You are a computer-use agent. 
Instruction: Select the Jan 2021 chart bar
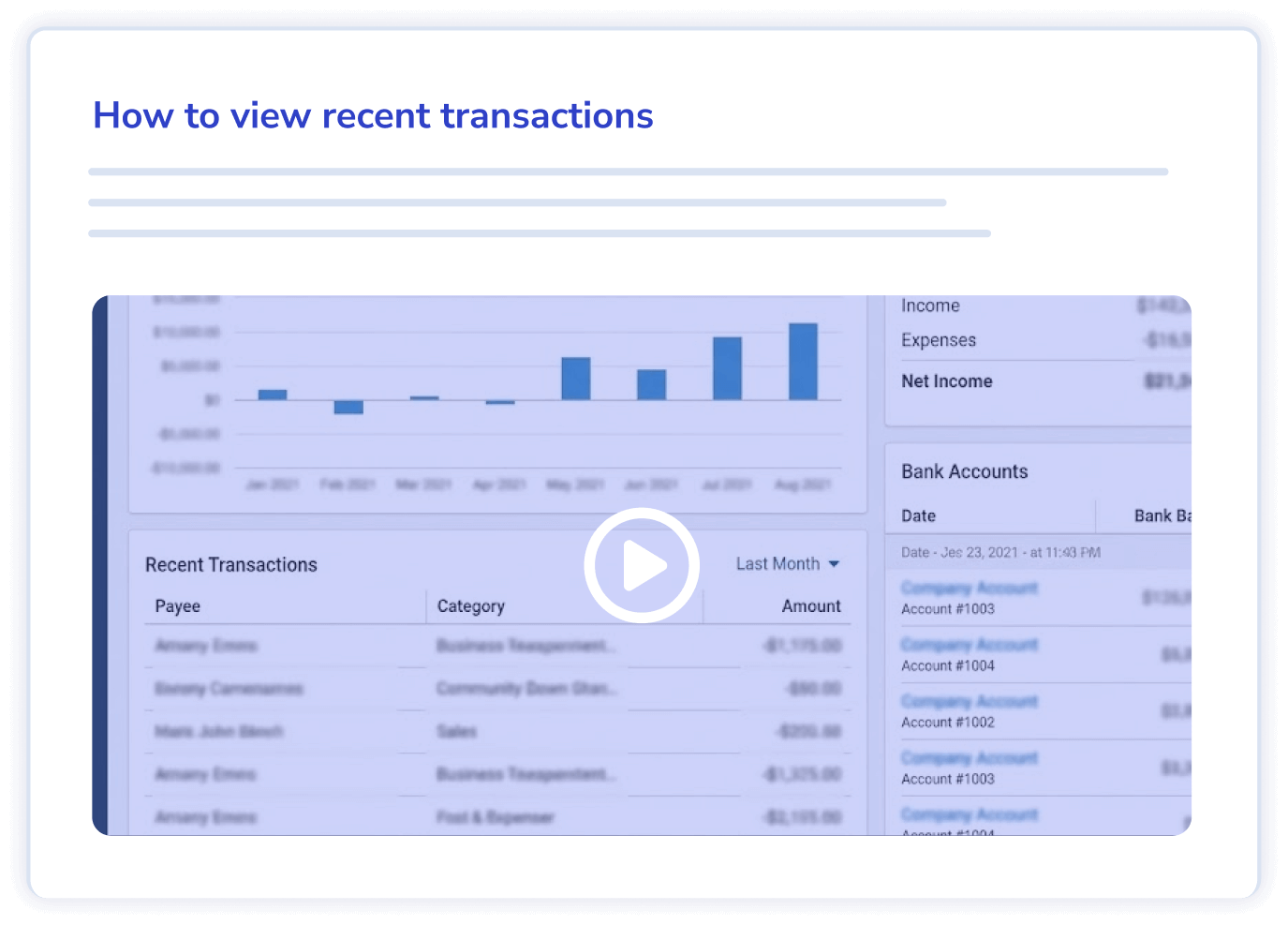coord(273,395)
